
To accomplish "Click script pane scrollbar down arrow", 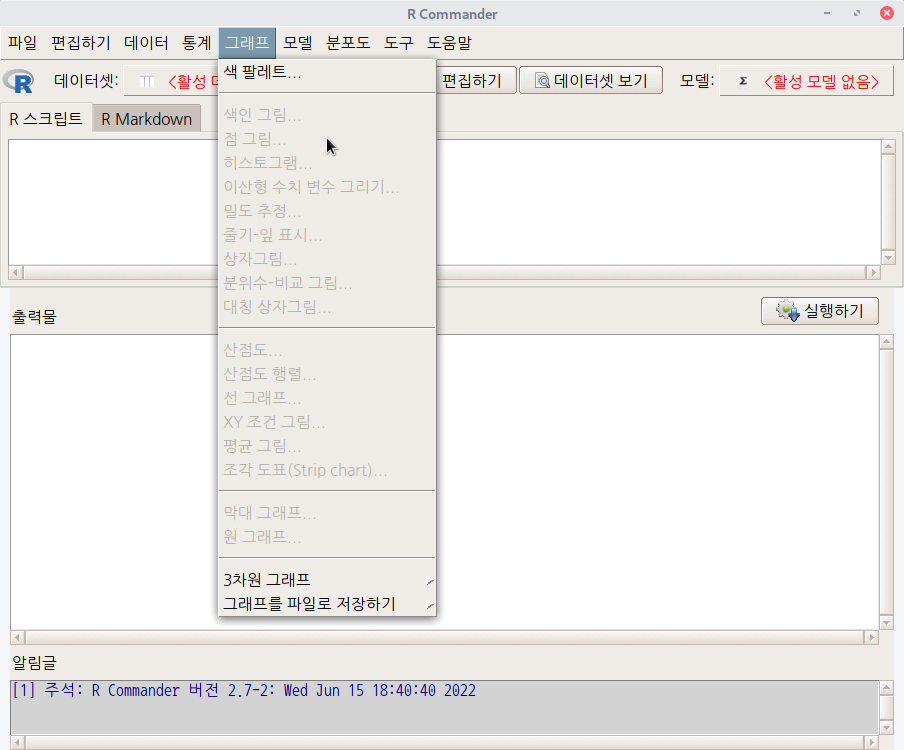I will click(888, 258).
